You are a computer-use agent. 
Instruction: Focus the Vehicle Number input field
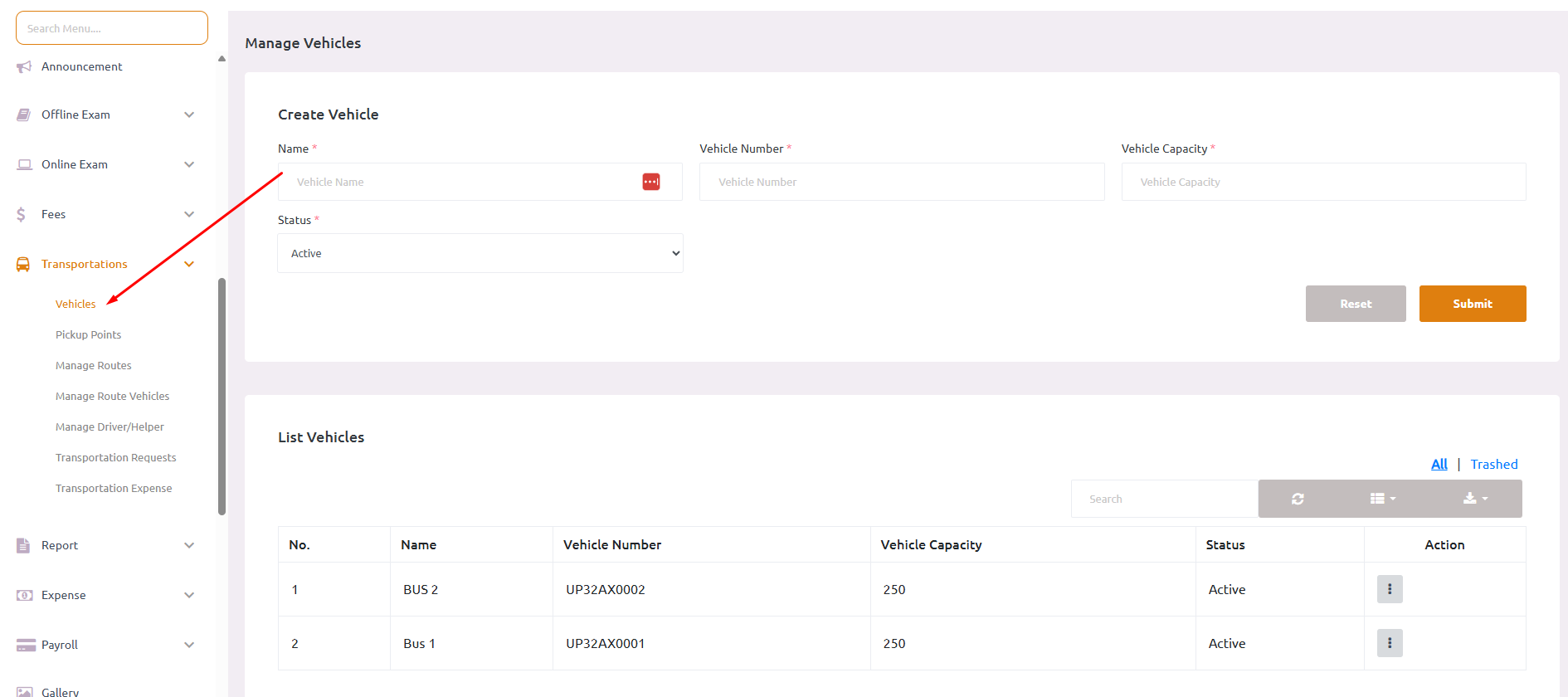click(901, 182)
